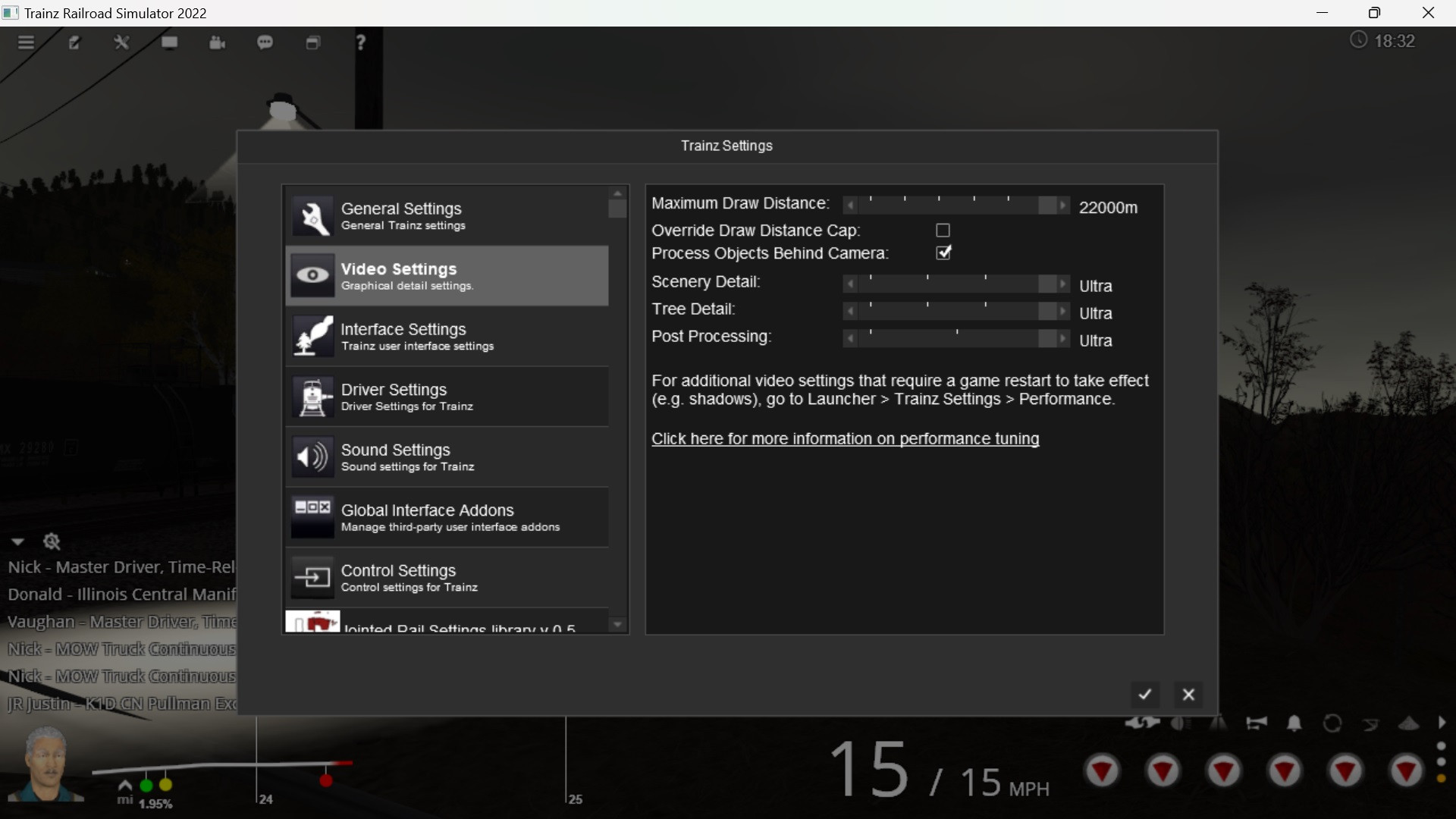Select Global Interface Addons category
The height and width of the screenshot is (819, 1456).
[x=447, y=517]
